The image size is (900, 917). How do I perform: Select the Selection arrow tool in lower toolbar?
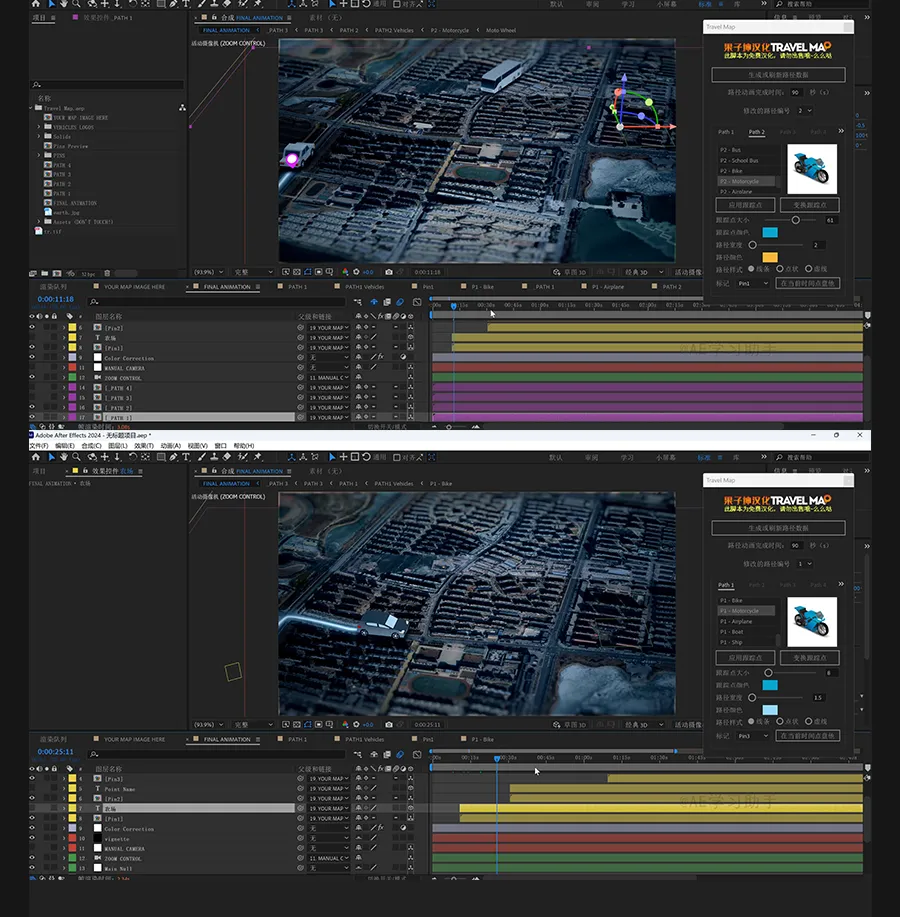51,457
